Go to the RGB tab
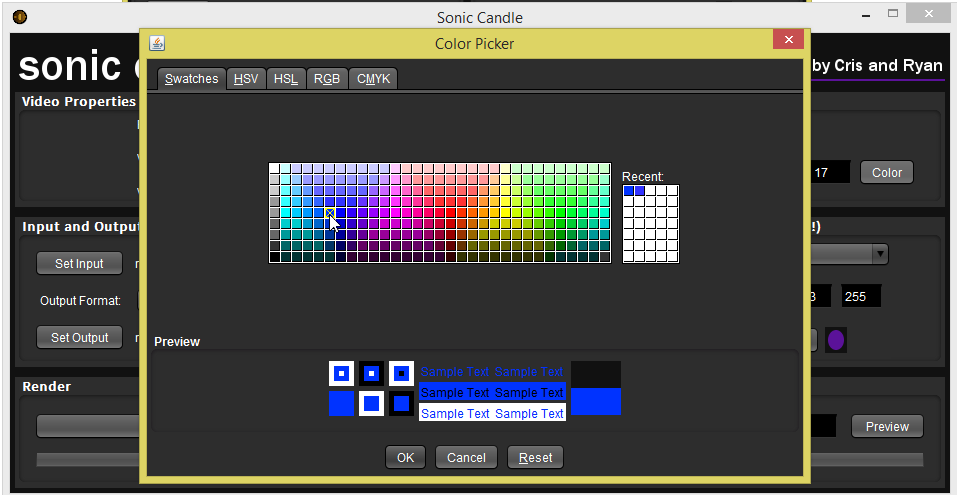957x495 pixels. pyautogui.click(x=326, y=79)
